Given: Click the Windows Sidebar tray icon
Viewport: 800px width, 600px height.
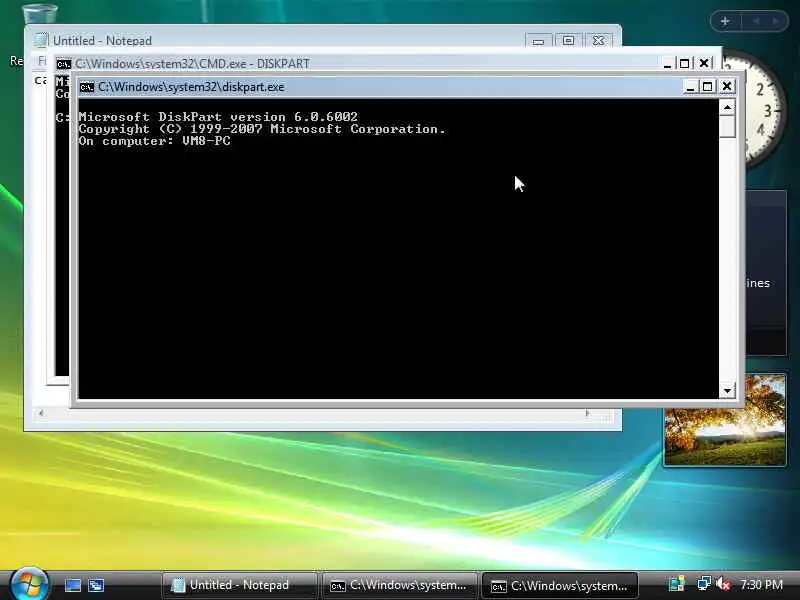Looking at the screenshot, I should pos(677,584).
